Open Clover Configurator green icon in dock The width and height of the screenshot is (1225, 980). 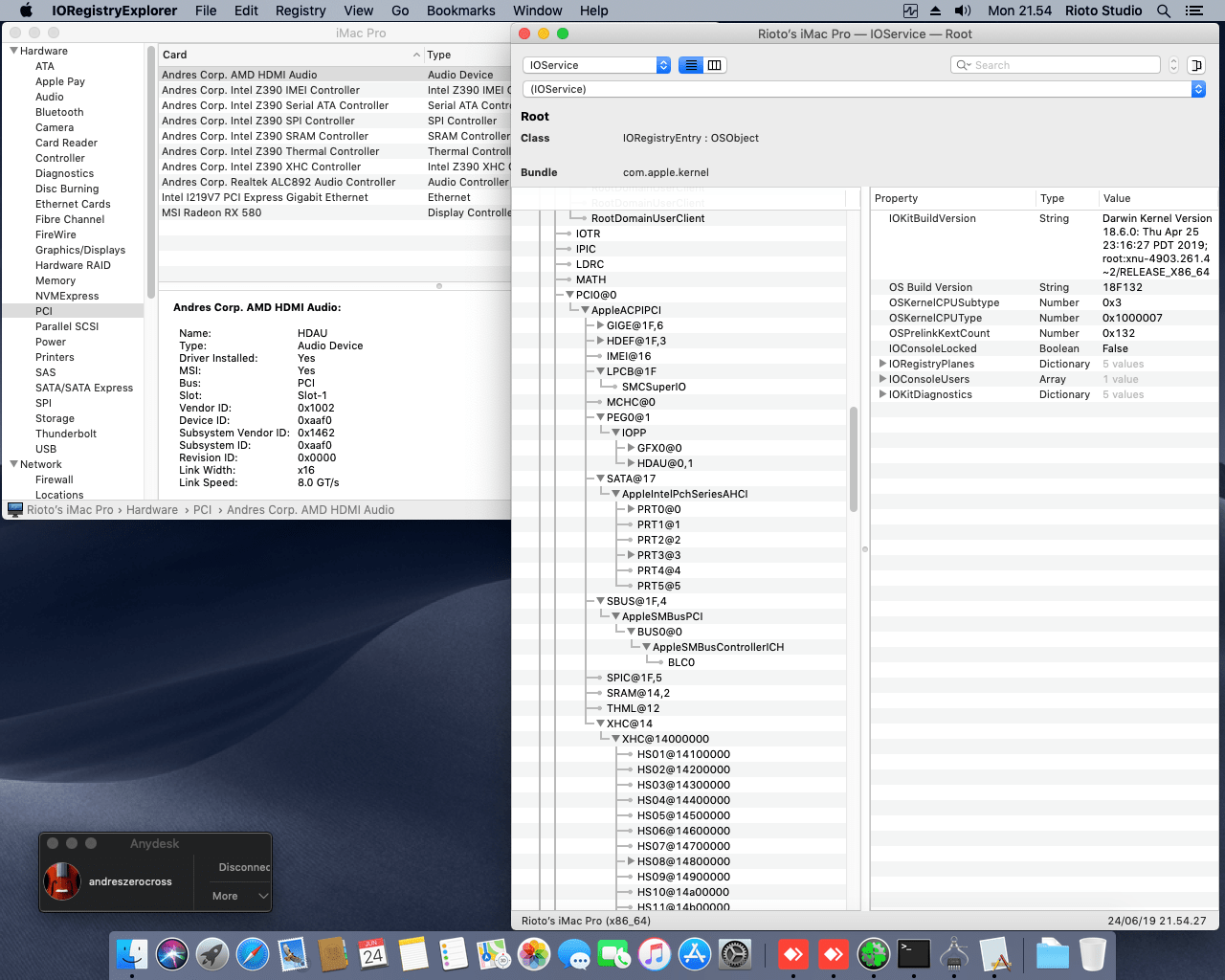tap(873, 954)
